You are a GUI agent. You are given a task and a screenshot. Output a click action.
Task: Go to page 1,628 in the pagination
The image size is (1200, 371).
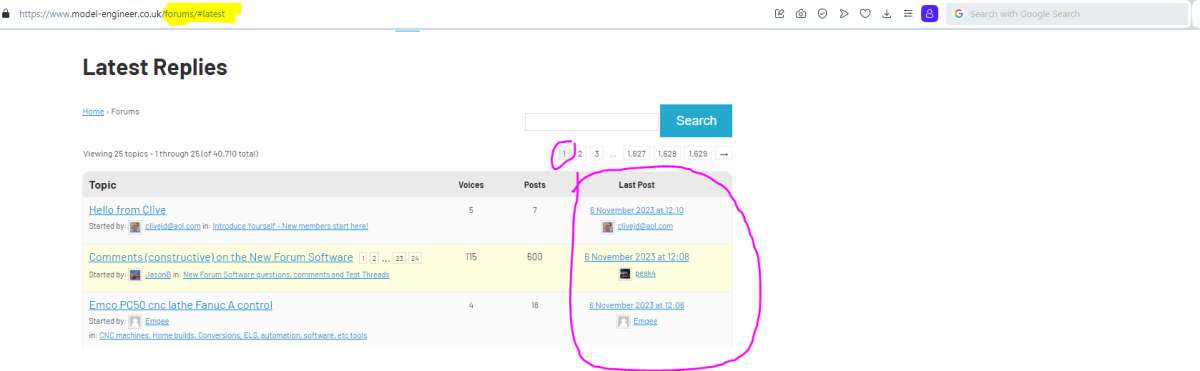click(667, 154)
